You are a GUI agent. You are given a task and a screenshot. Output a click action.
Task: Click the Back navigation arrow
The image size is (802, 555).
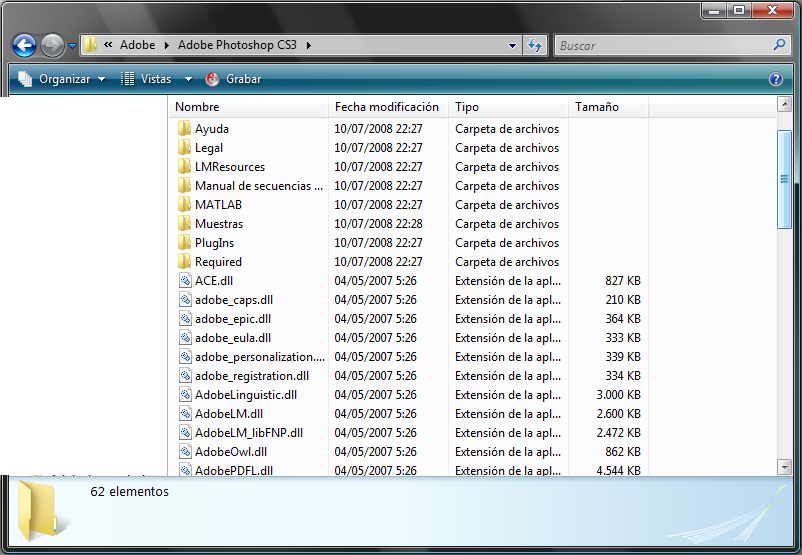coord(24,46)
